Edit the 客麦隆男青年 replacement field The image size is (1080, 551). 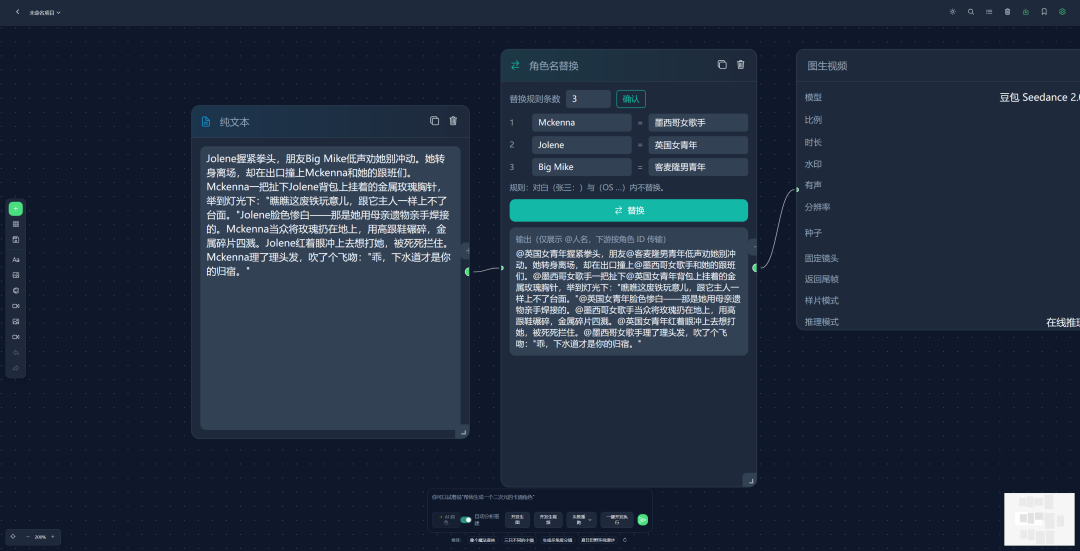pyautogui.click(x=698, y=167)
